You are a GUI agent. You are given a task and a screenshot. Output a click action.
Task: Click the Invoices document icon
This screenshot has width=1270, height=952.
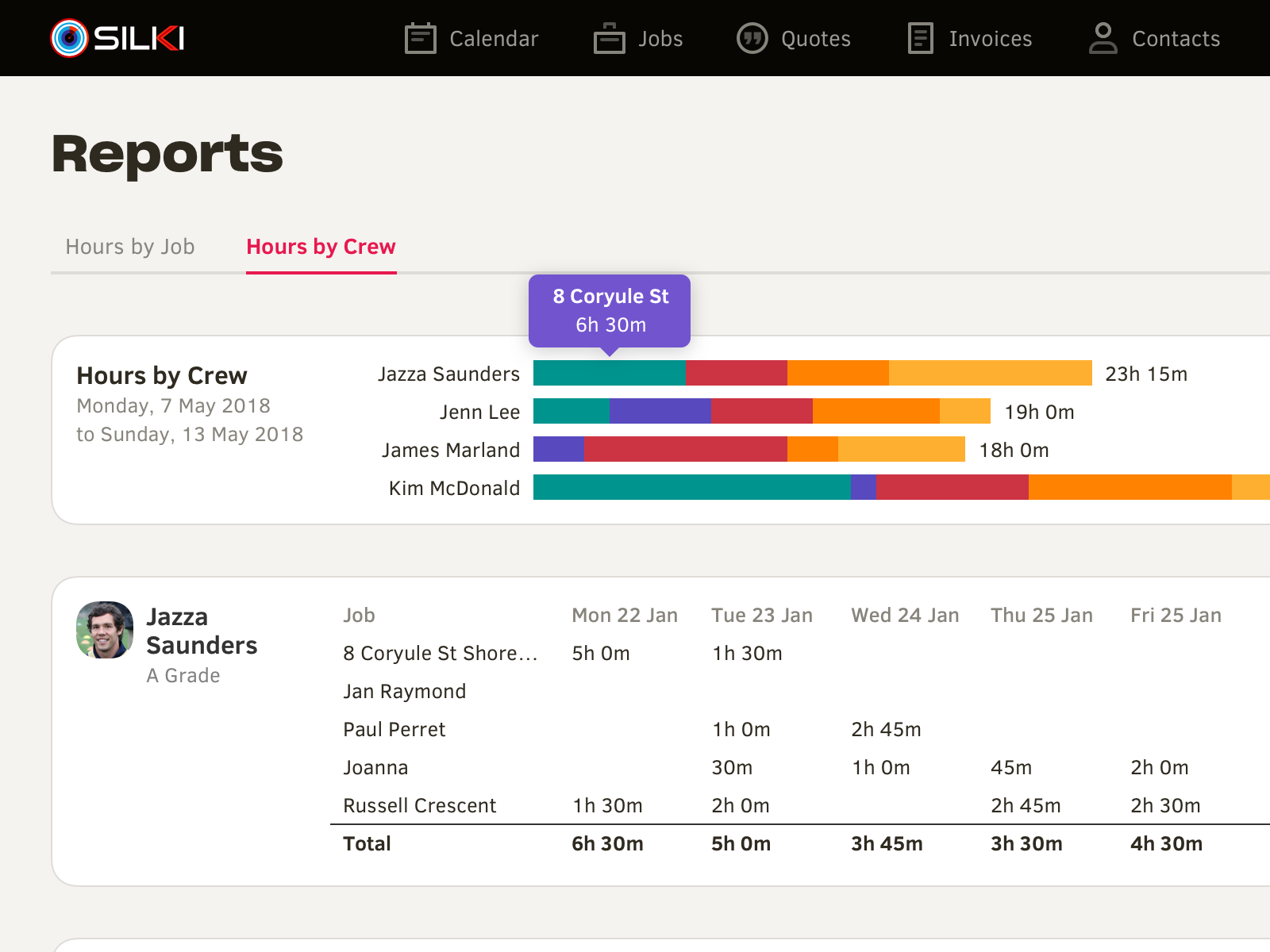point(920,38)
